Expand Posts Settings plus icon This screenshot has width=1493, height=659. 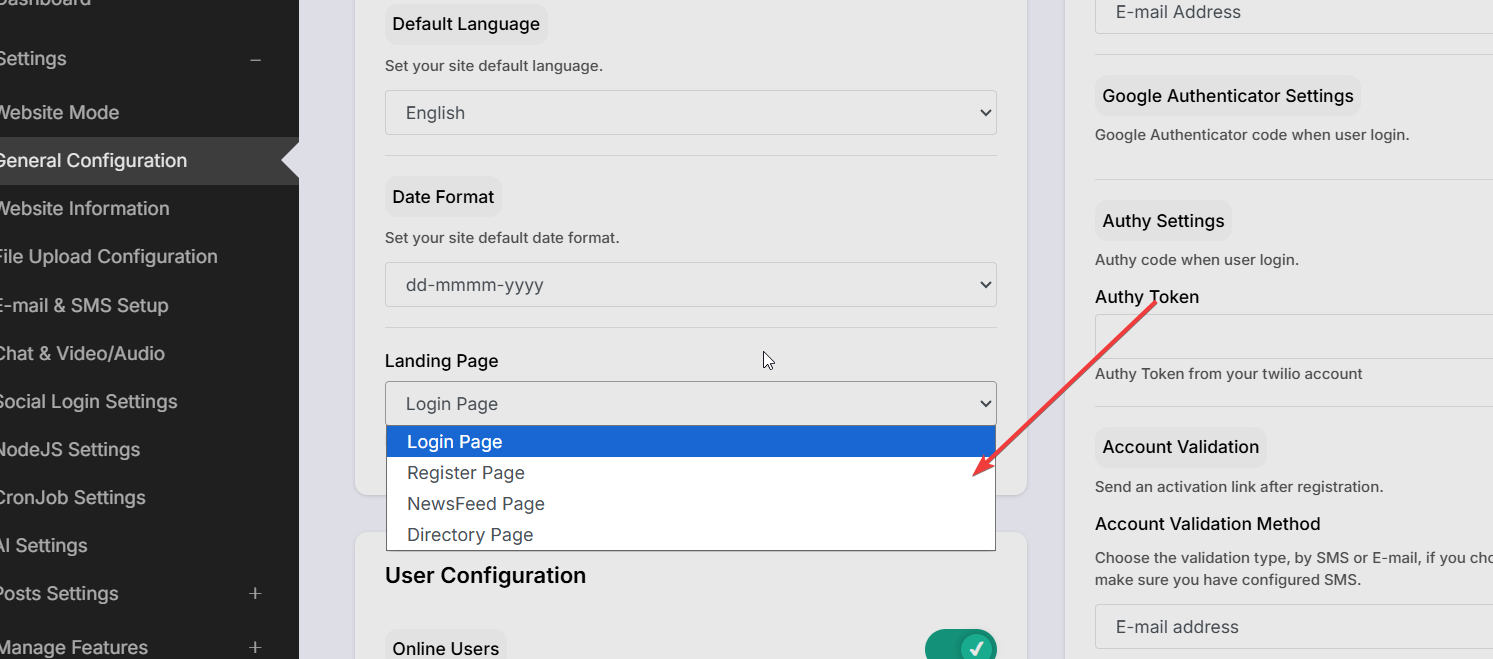(x=255, y=594)
